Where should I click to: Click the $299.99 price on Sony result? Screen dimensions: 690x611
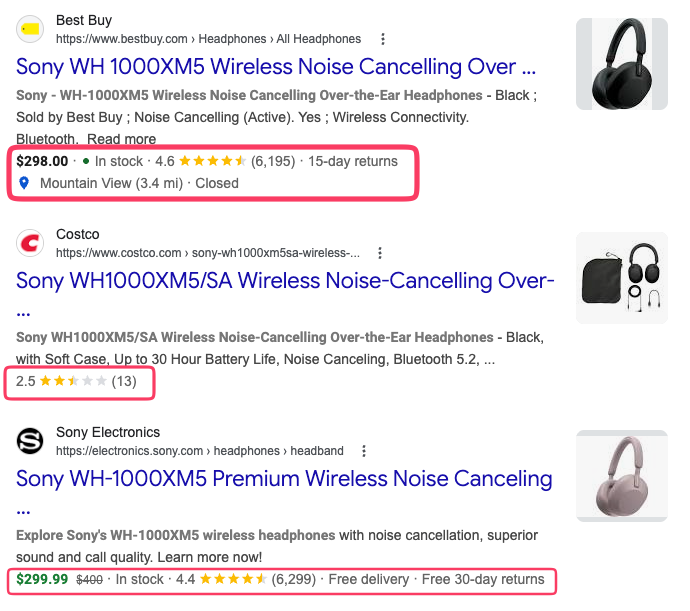coord(42,579)
